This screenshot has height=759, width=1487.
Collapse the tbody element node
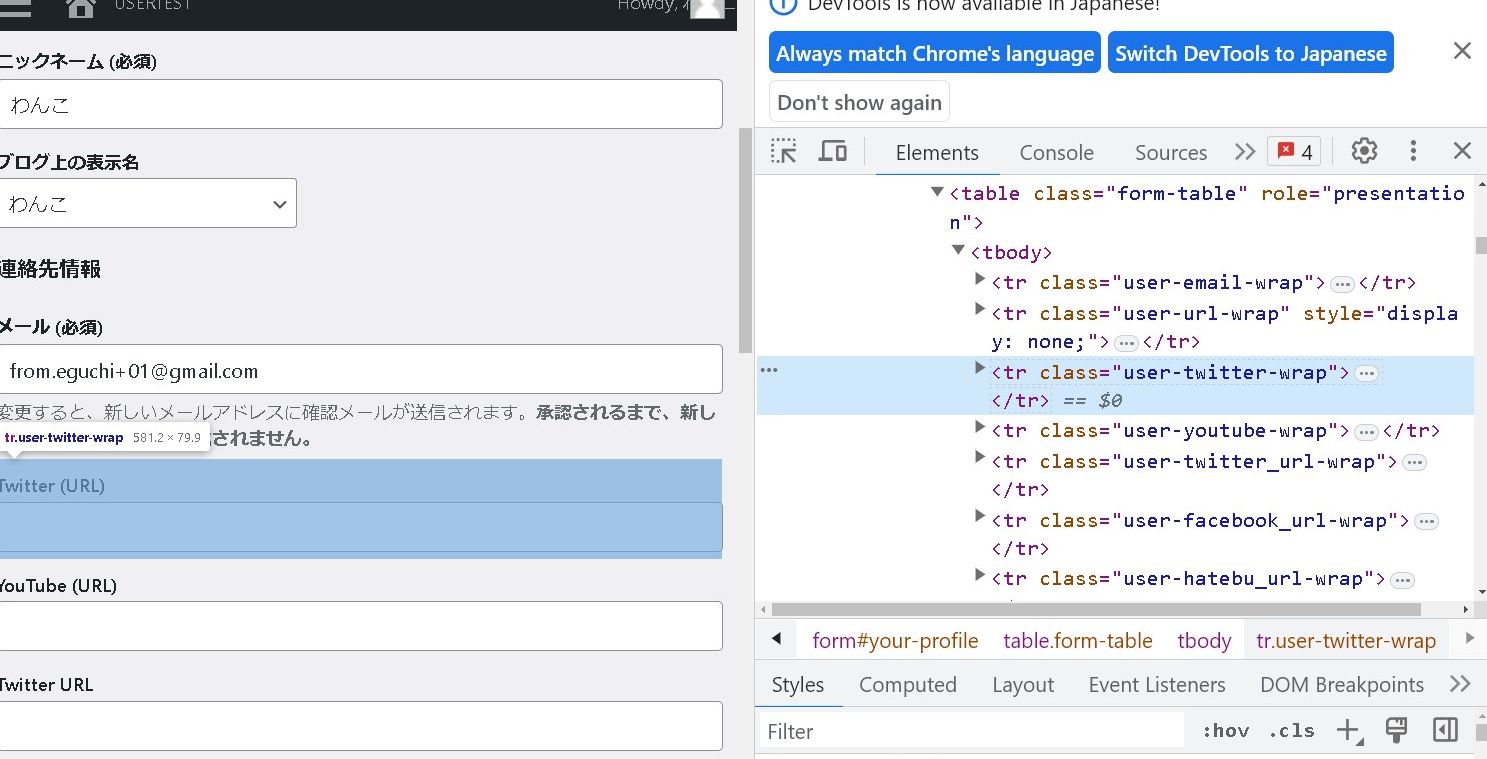957,251
